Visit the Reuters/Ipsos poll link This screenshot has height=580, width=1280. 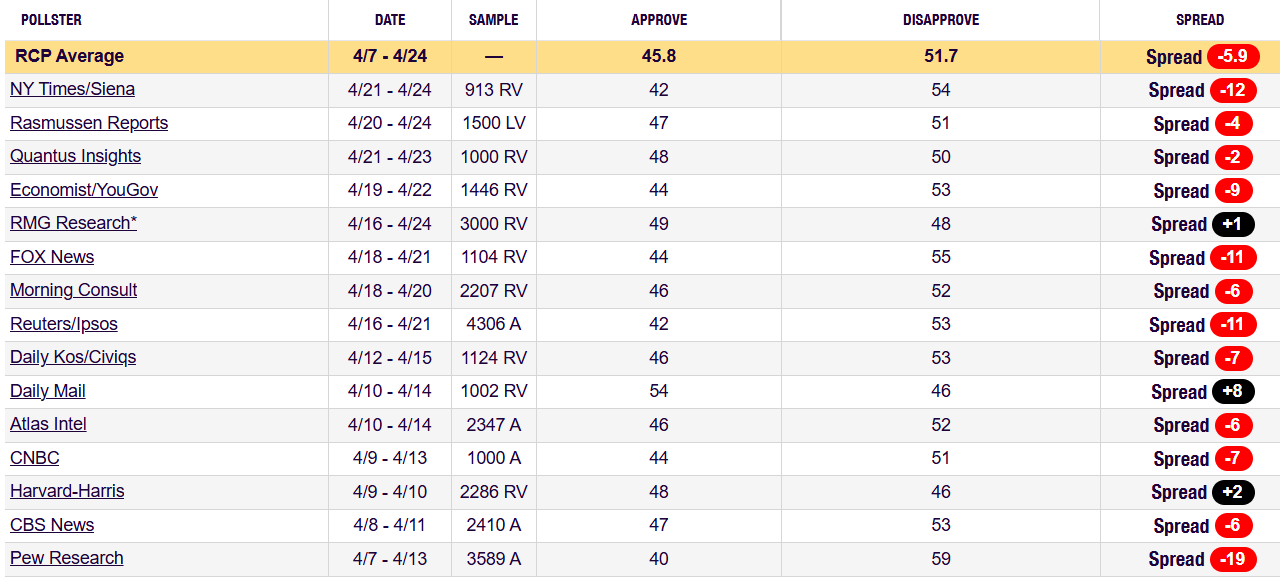64,324
